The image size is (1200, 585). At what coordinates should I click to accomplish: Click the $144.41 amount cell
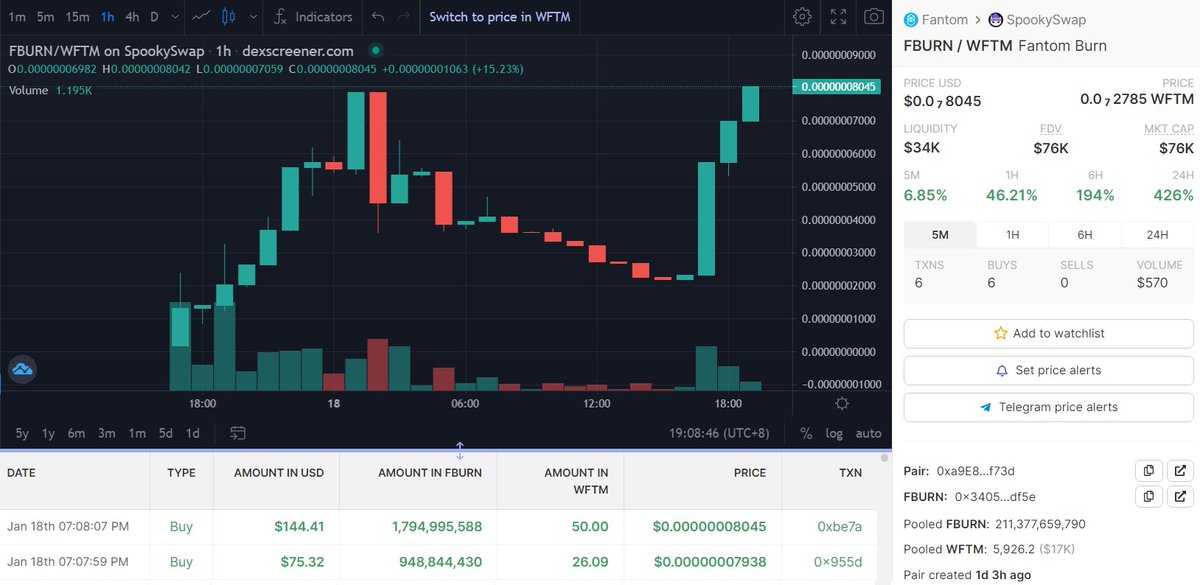pos(298,526)
